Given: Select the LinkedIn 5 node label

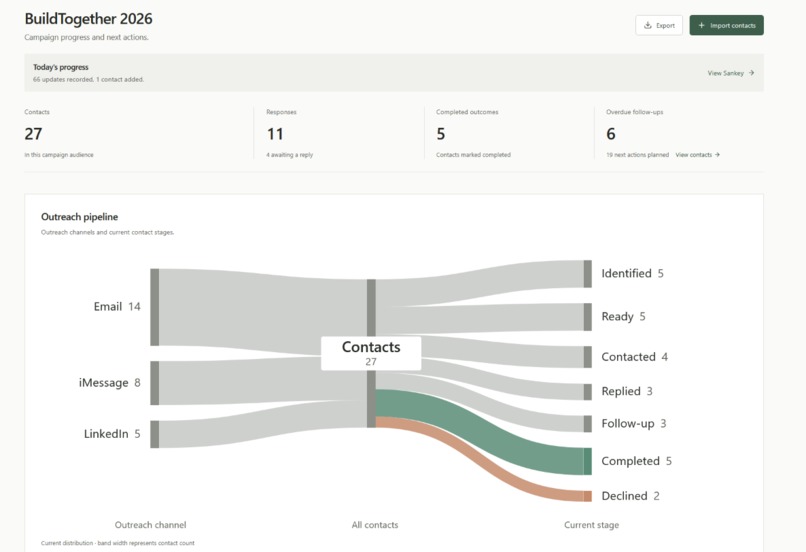Looking at the screenshot, I should click(x=112, y=434).
